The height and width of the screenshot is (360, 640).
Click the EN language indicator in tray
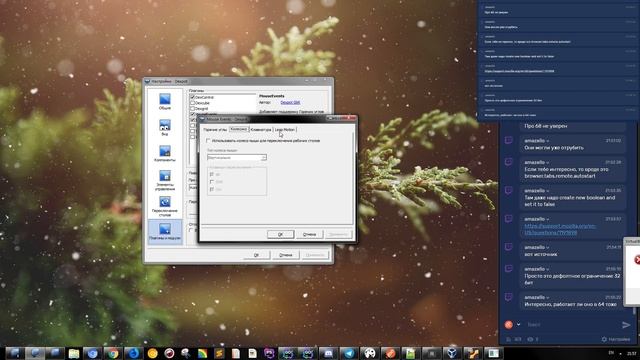pyautogui.click(x=611, y=353)
